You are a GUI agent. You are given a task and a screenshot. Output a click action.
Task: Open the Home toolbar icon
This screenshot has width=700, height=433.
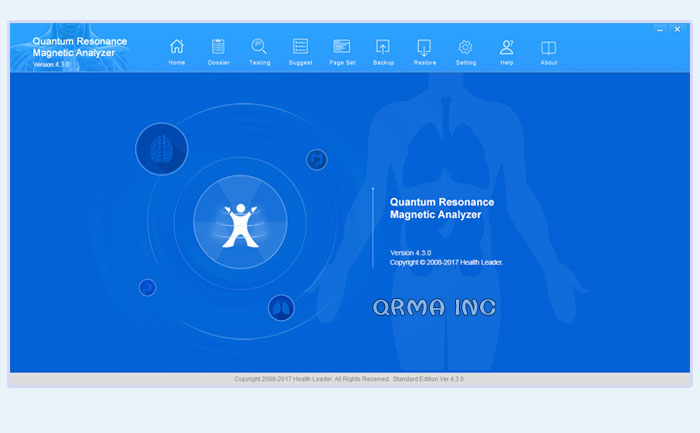click(x=177, y=46)
